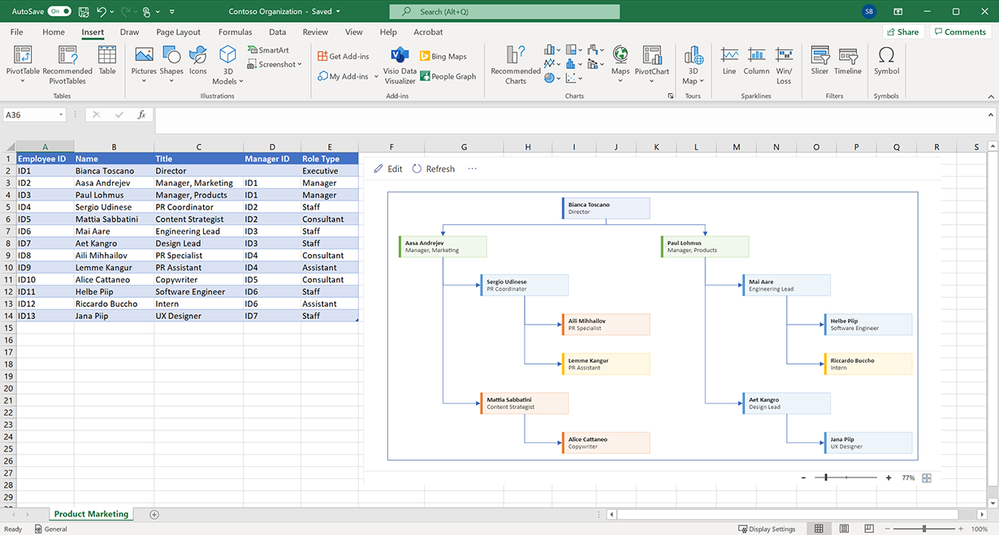Launch Visio Data Visualizer add-in
999x535 pixels.
click(399, 65)
